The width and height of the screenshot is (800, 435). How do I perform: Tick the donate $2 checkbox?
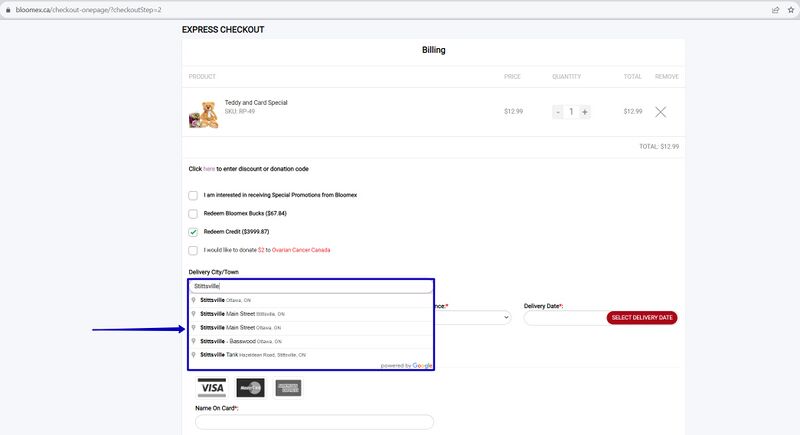tap(193, 250)
